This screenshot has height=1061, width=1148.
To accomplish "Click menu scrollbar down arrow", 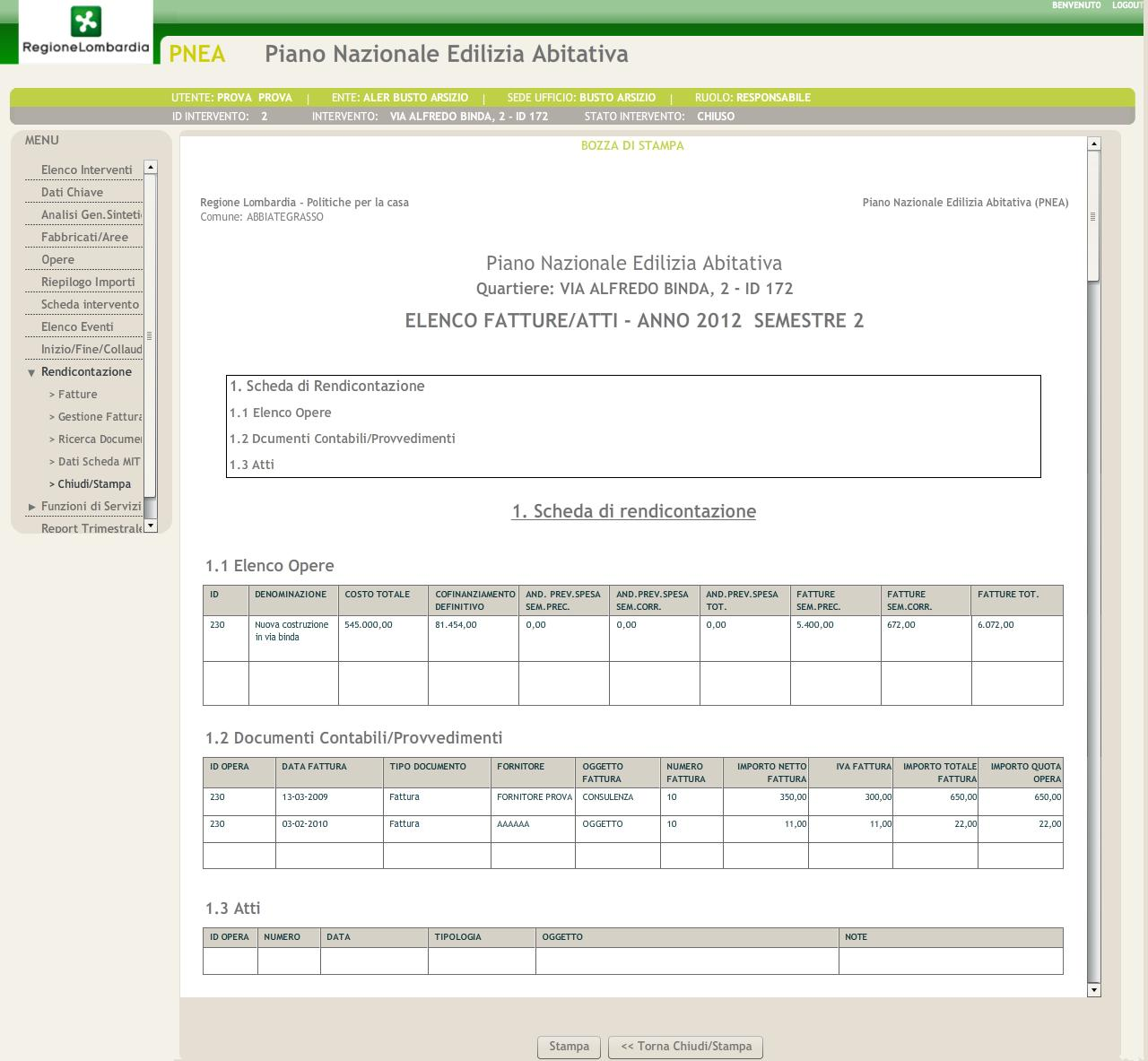I will (151, 526).
